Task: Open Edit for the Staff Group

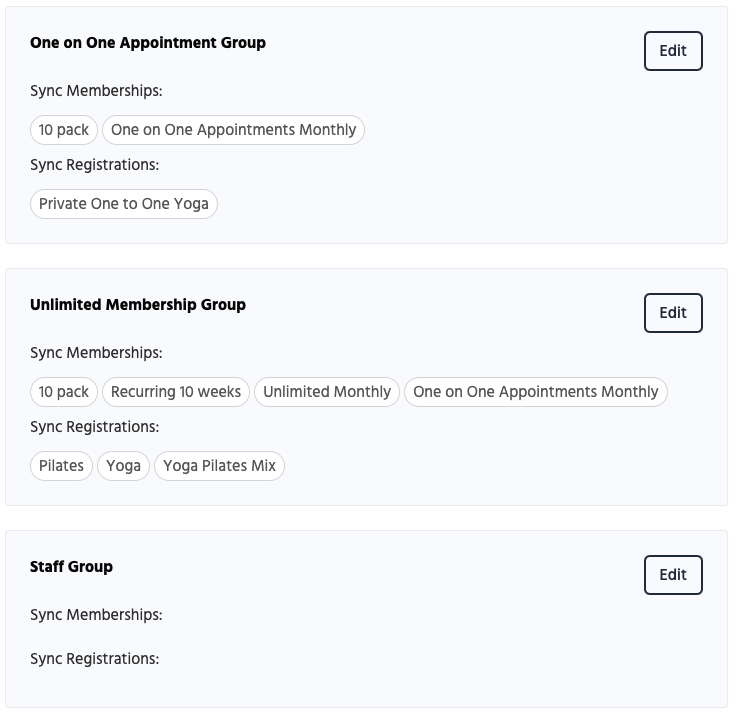Action: (x=673, y=575)
